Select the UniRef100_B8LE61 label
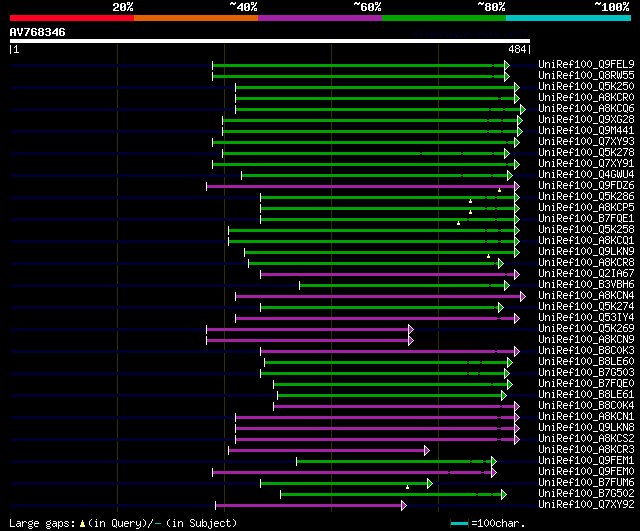 point(586,395)
